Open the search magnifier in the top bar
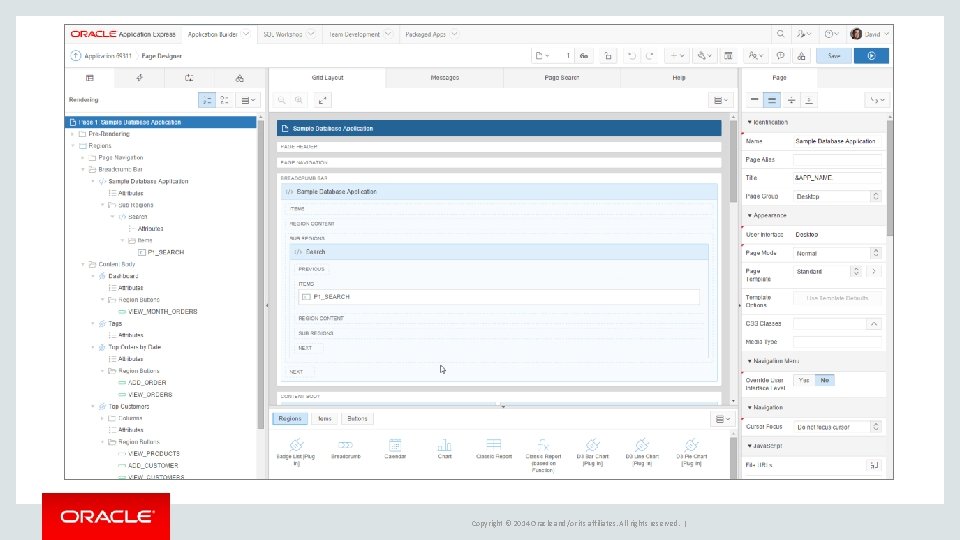Viewport: 960px width, 540px height. [x=780, y=34]
